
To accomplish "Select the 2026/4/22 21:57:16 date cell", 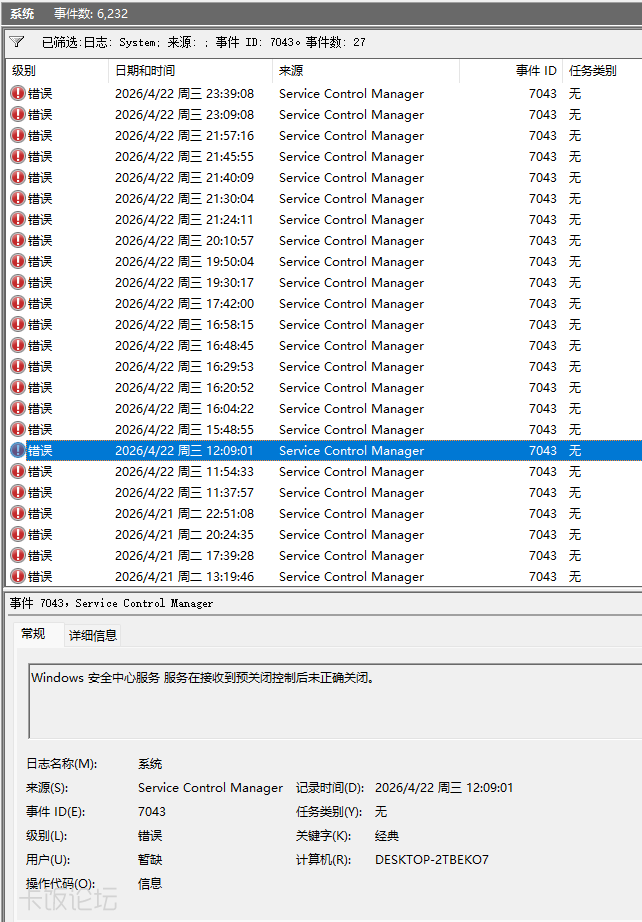I will tap(185, 136).
